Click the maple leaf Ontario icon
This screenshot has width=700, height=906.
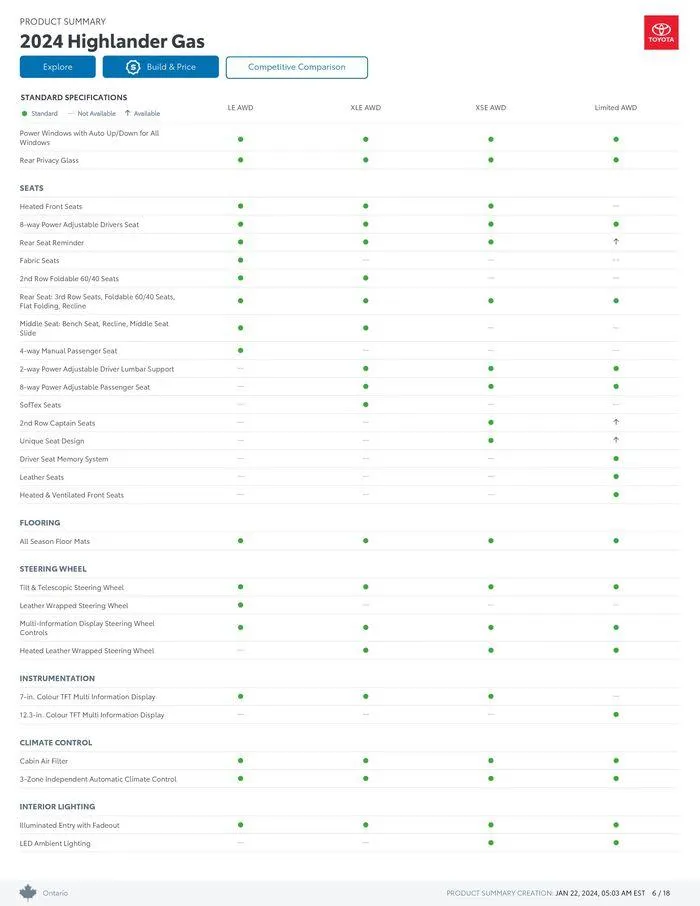[x=28, y=892]
